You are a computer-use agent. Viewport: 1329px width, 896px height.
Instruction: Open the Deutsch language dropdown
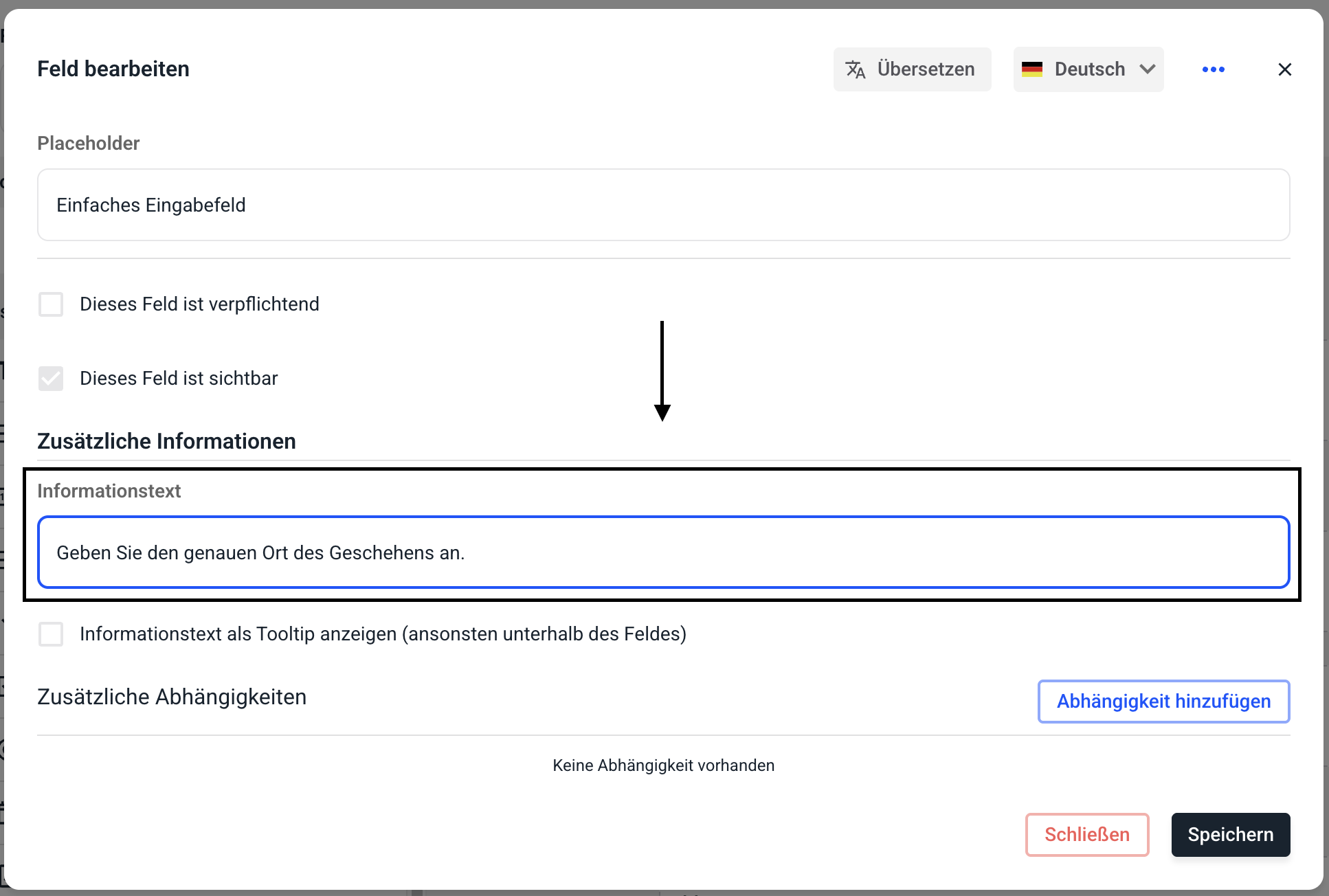point(1090,69)
